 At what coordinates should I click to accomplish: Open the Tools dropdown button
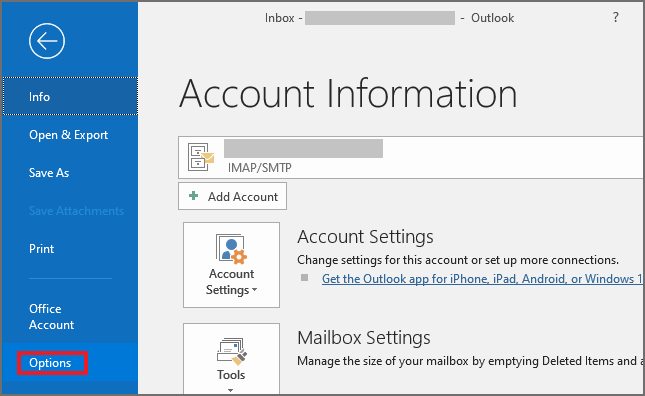tap(232, 359)
